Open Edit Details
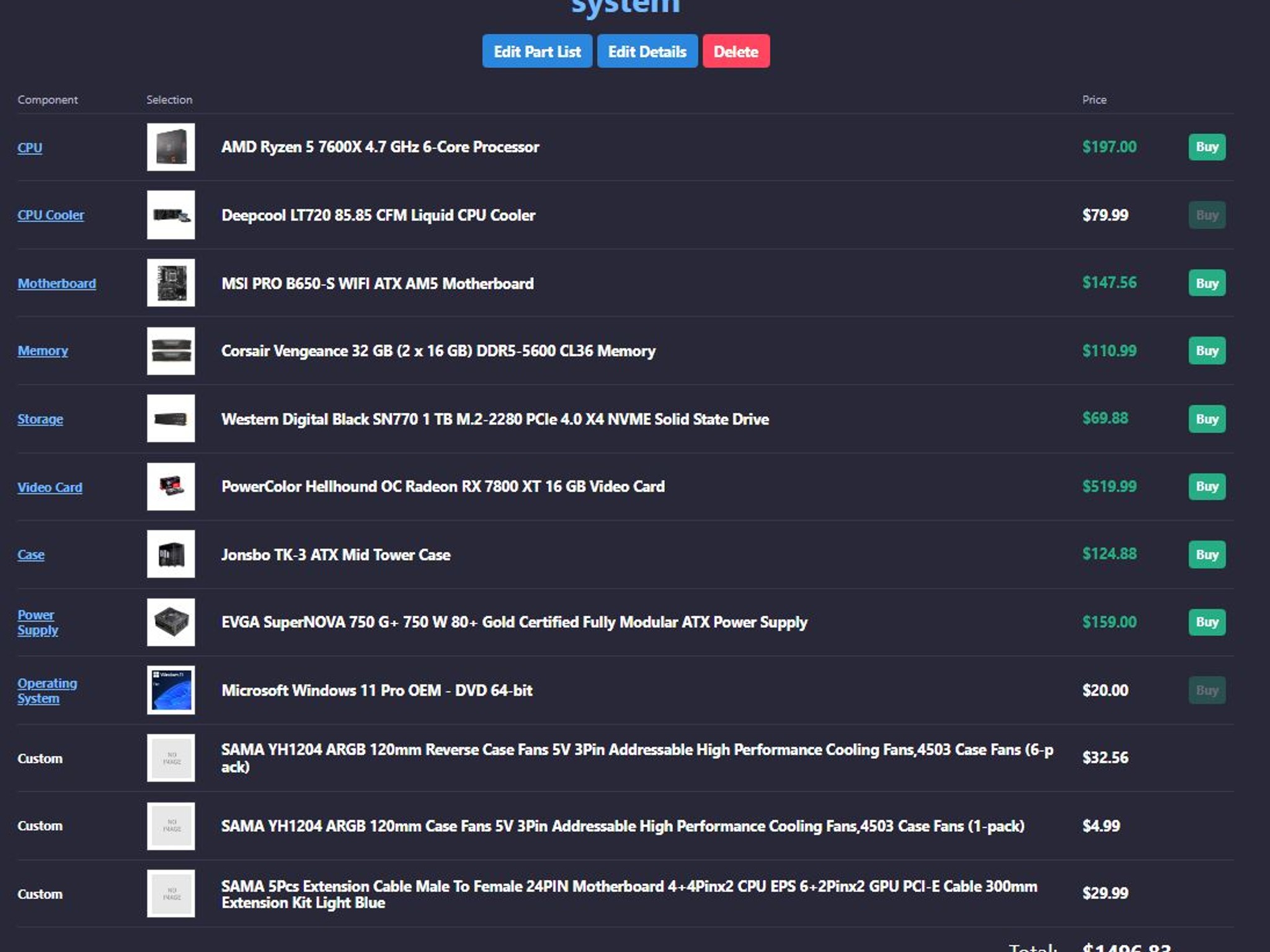Image resolution: width=1270 pixels, height=952 pixels. click(647, 51)
